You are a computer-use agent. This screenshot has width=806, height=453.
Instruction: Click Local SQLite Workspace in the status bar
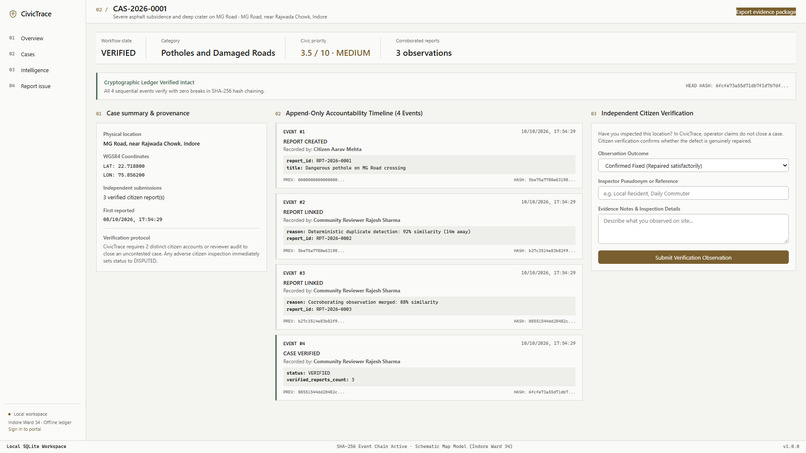[x=36, y=447]
